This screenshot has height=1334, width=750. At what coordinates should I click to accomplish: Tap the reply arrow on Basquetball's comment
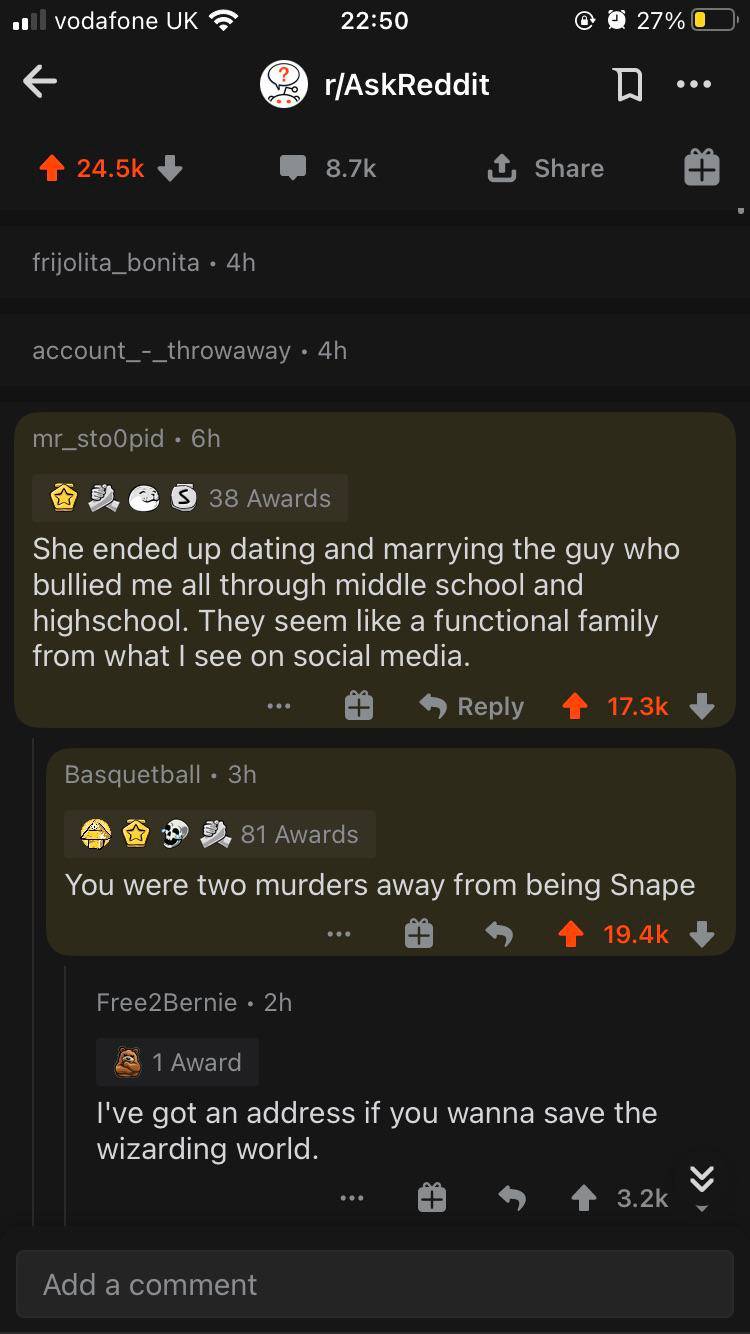click(499, 933)
